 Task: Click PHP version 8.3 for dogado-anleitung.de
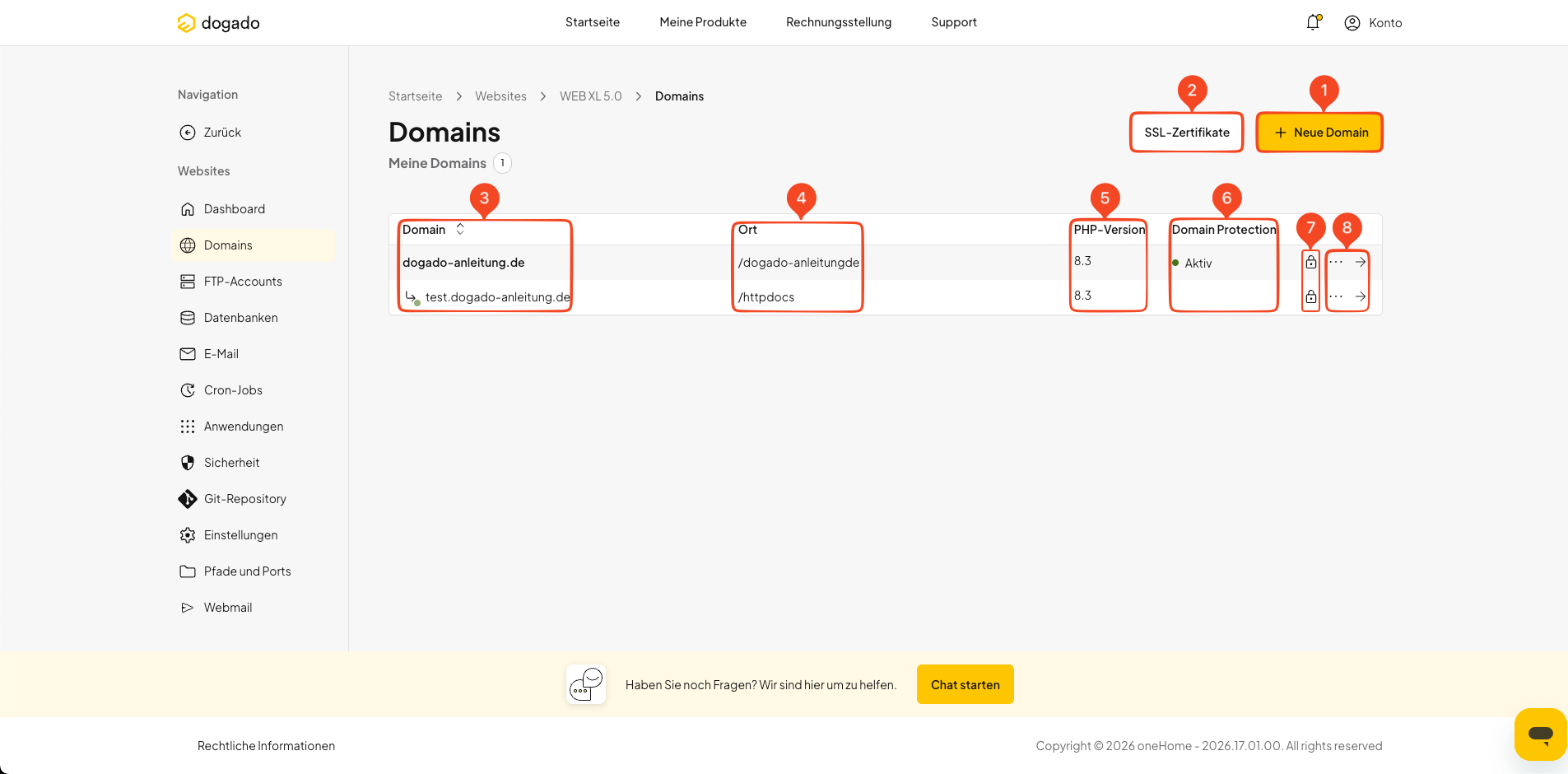[1082, 261]
